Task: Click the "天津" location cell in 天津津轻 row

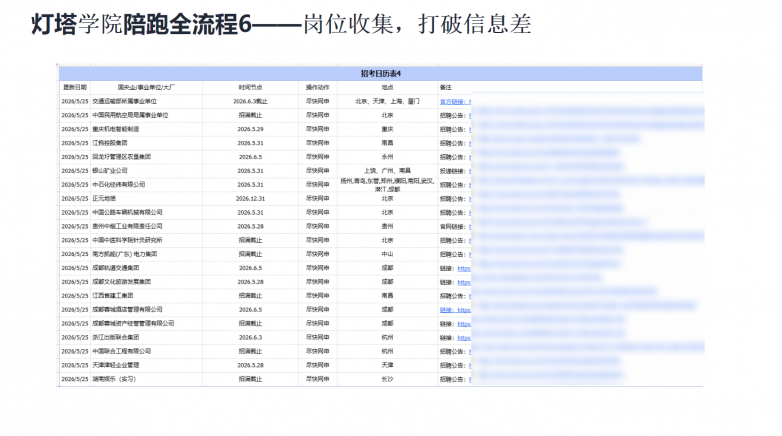Action: [x=388, y=365]
